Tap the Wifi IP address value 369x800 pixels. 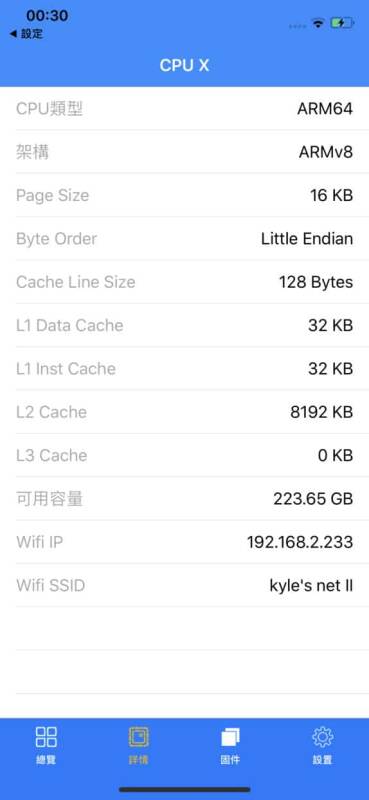pos(300,542)
